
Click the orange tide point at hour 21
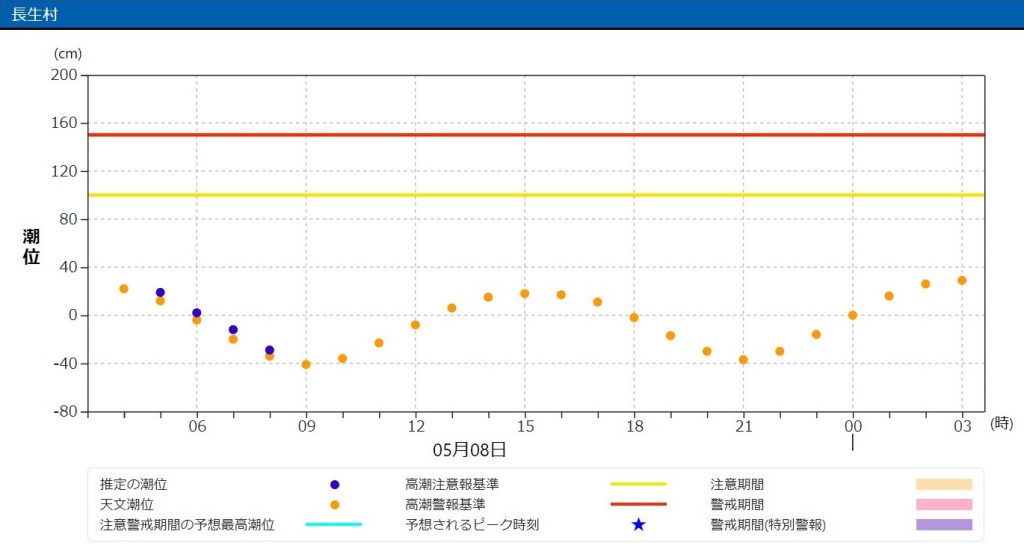[743, 360]
